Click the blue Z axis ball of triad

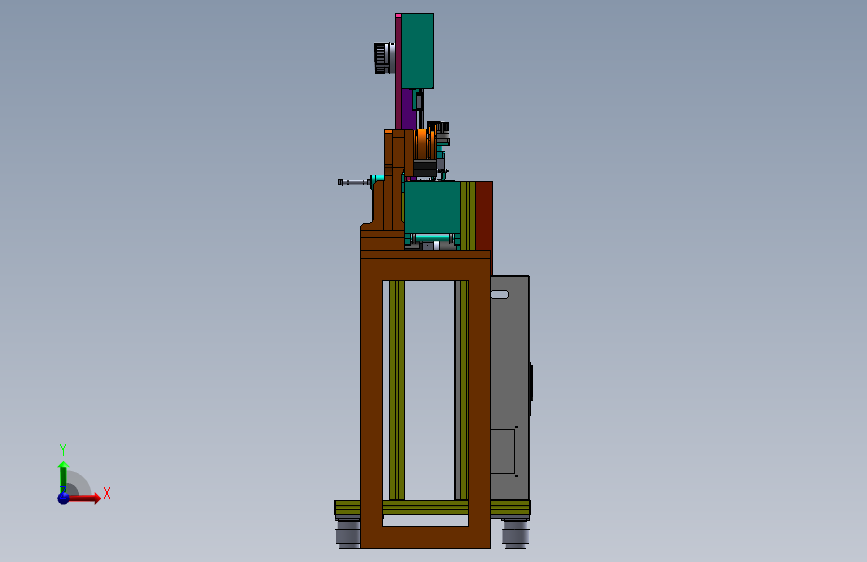pyautogui.click(x=64, y=498)
